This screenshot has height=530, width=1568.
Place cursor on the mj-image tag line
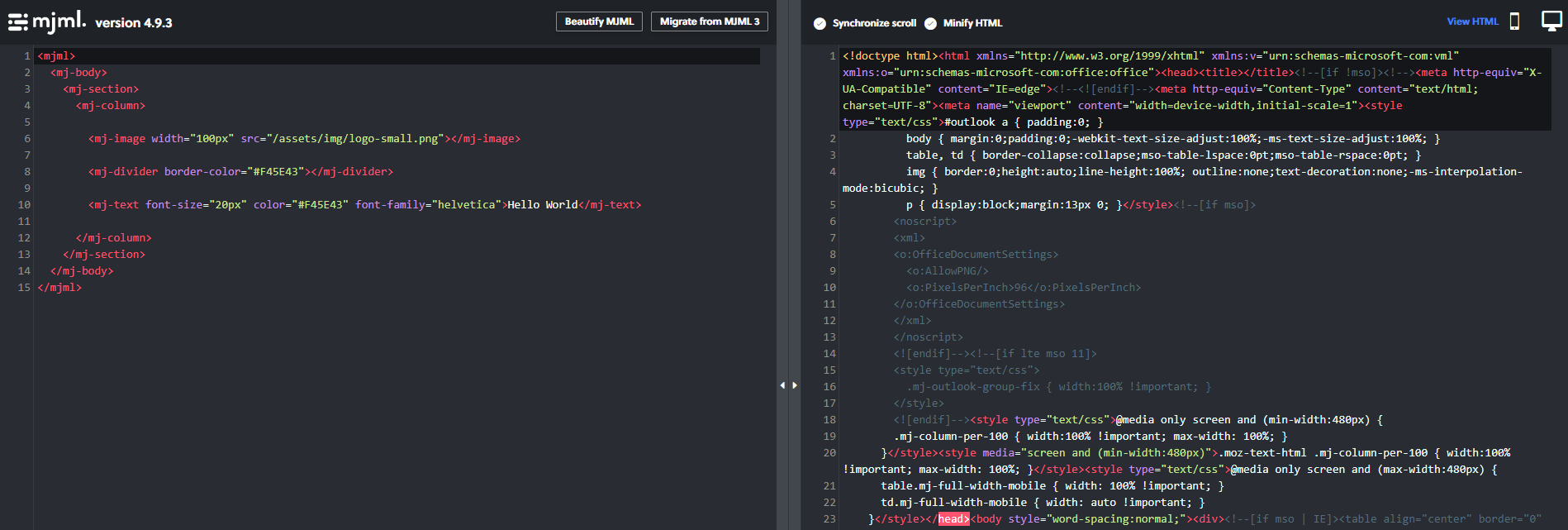tap(304, 139)
